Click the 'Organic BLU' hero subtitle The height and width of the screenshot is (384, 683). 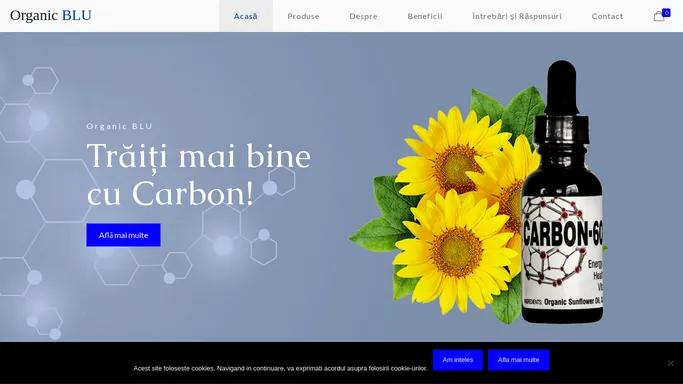click(119, 126)
